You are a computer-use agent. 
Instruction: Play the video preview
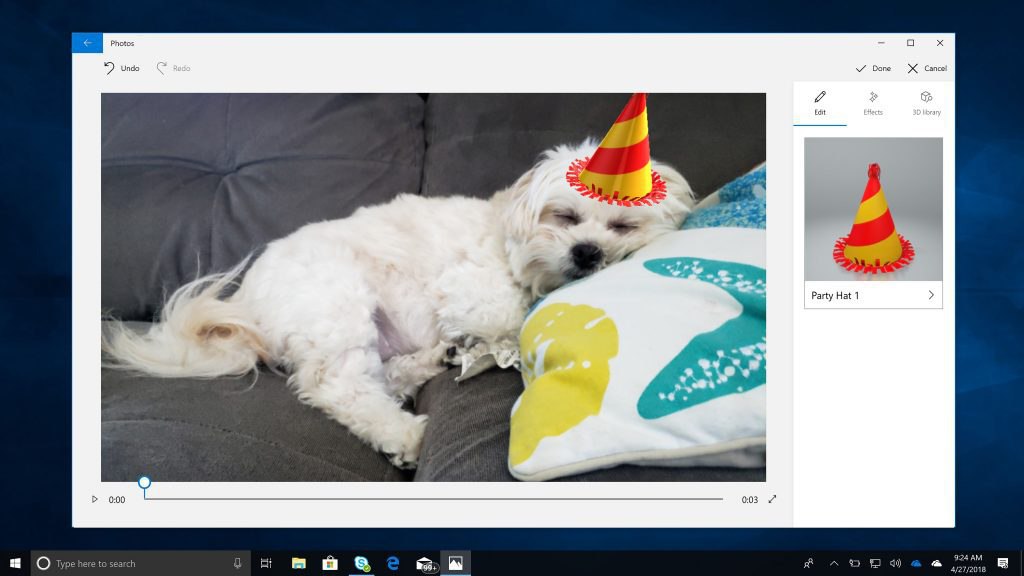click(95, 499)
